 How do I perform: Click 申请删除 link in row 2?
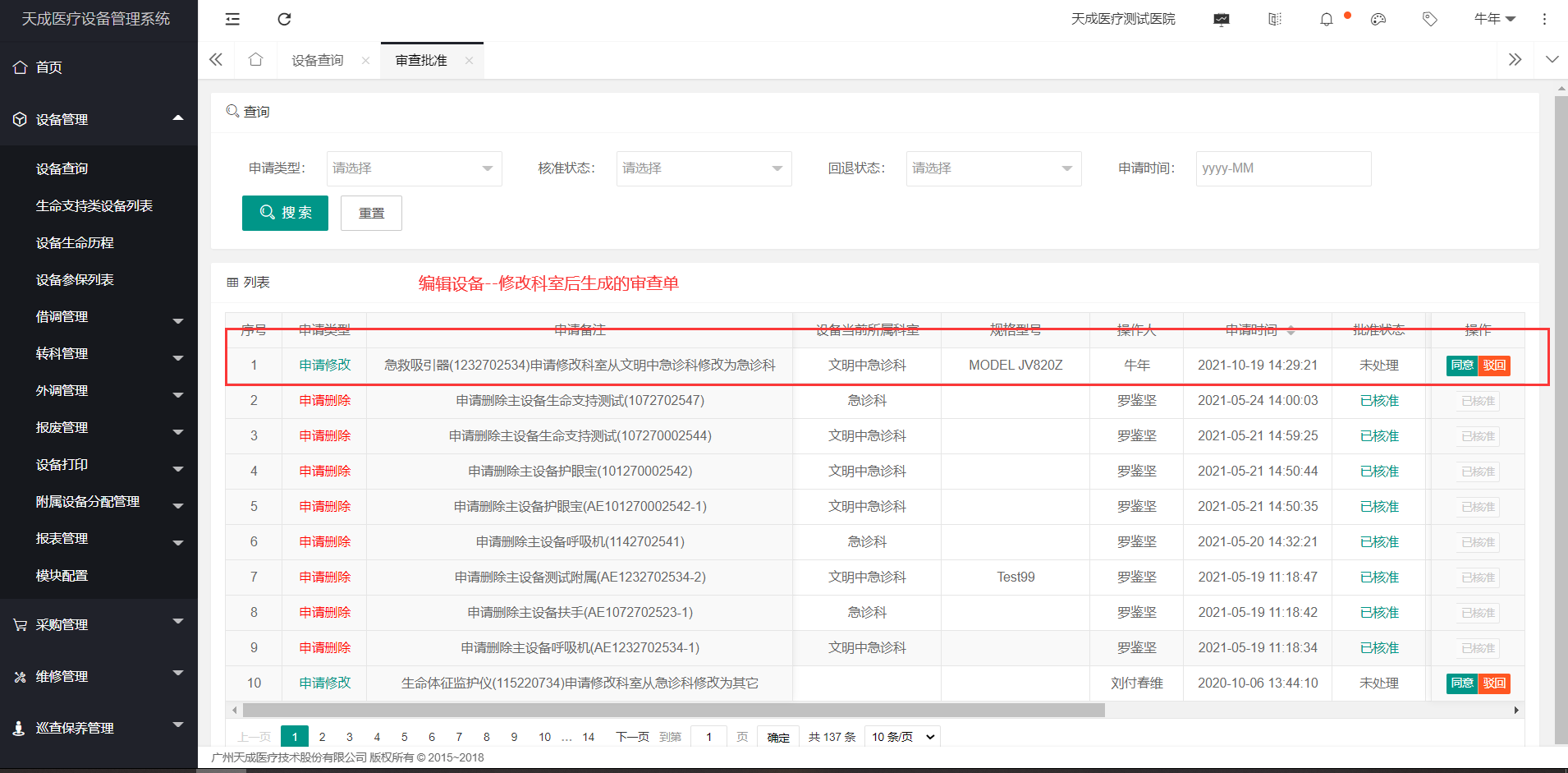325,400
